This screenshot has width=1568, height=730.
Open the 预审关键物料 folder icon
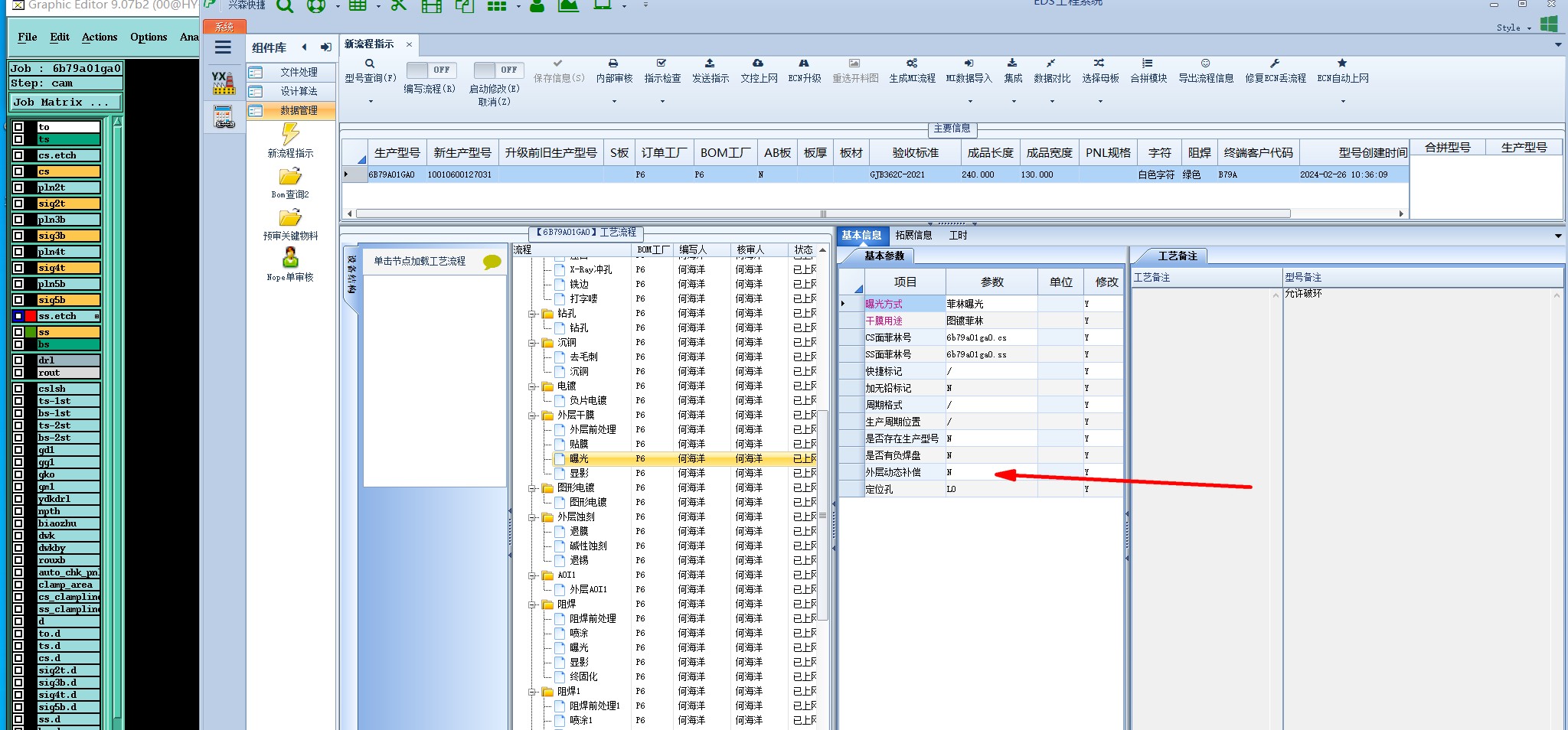point(290,218)
